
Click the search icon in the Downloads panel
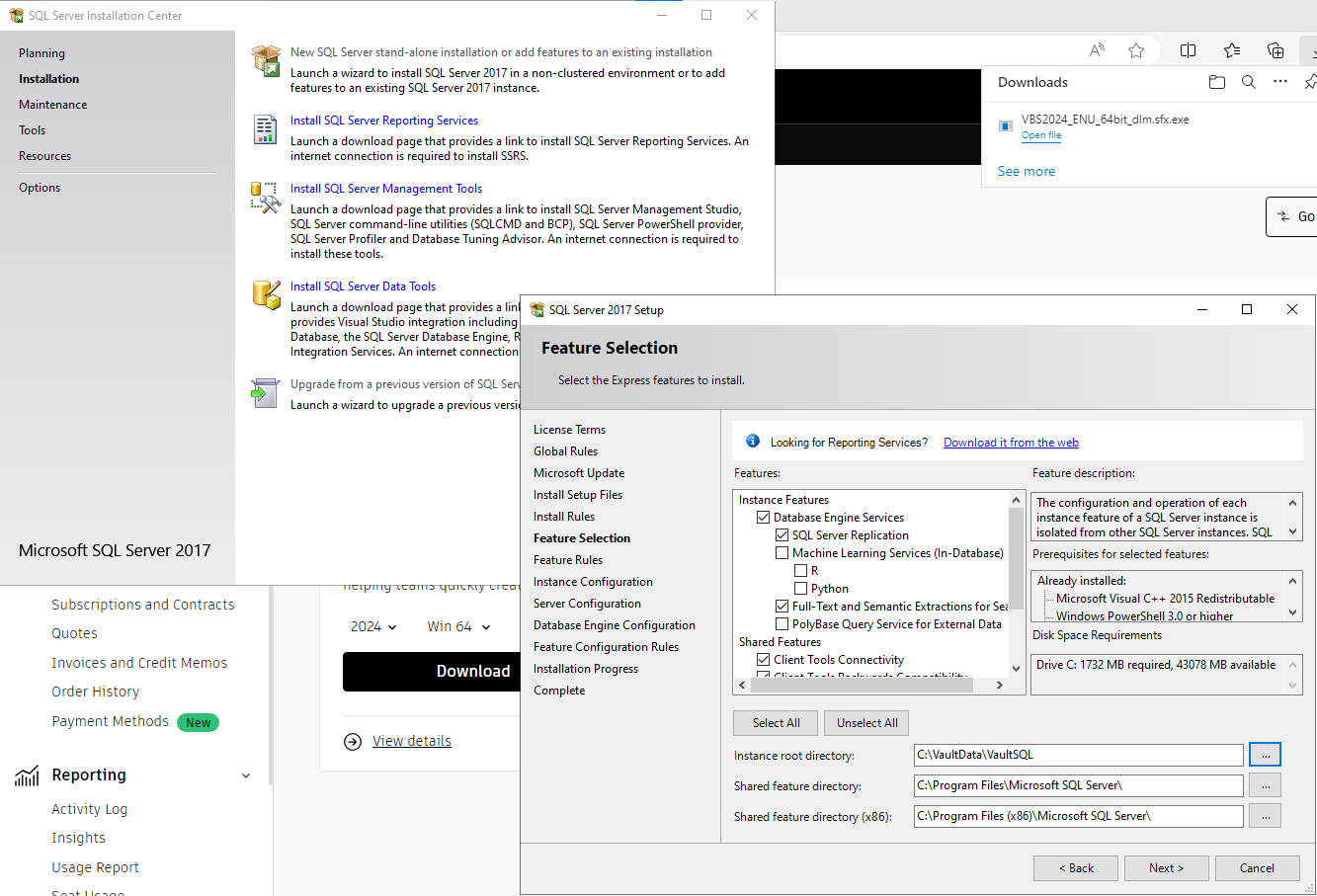pos(1248,82)
